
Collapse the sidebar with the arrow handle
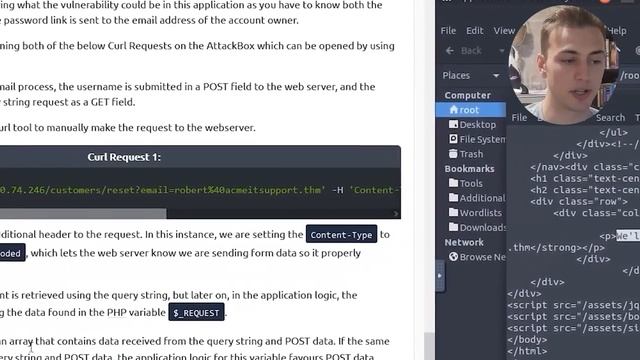pyautogui.click(x=440, y=276)
